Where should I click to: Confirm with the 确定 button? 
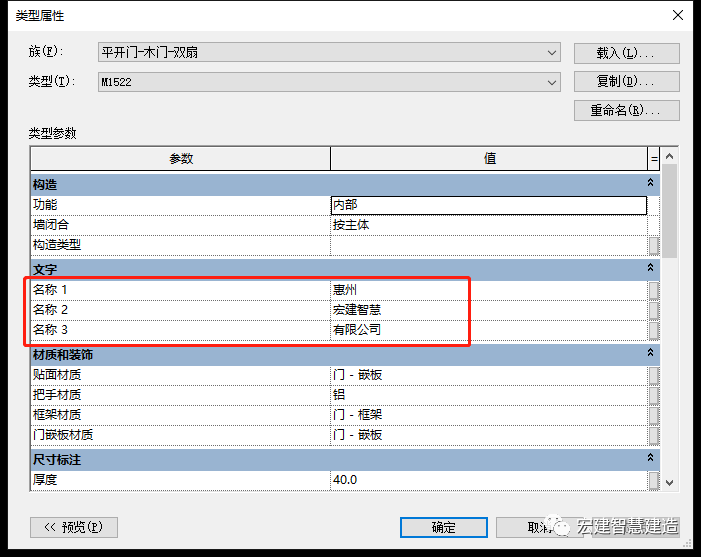(x=443, y=527)
